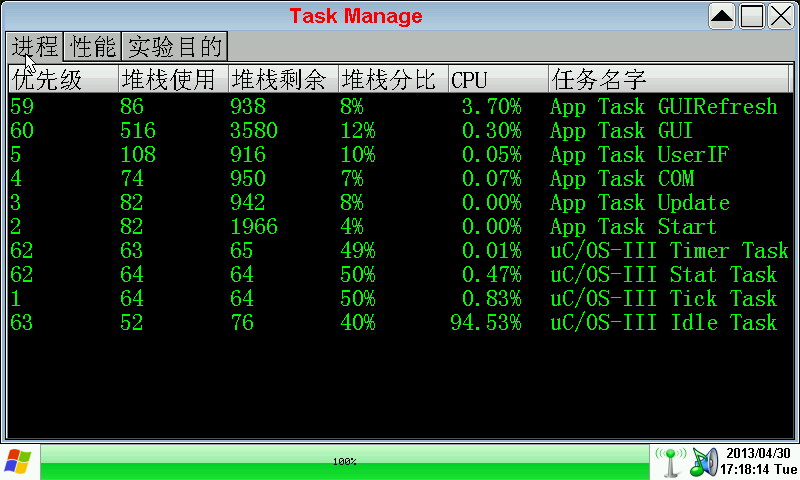Select the uC/OS-III Tick Task row
Screen dimensions: 800x480
[x=399, y=299]
